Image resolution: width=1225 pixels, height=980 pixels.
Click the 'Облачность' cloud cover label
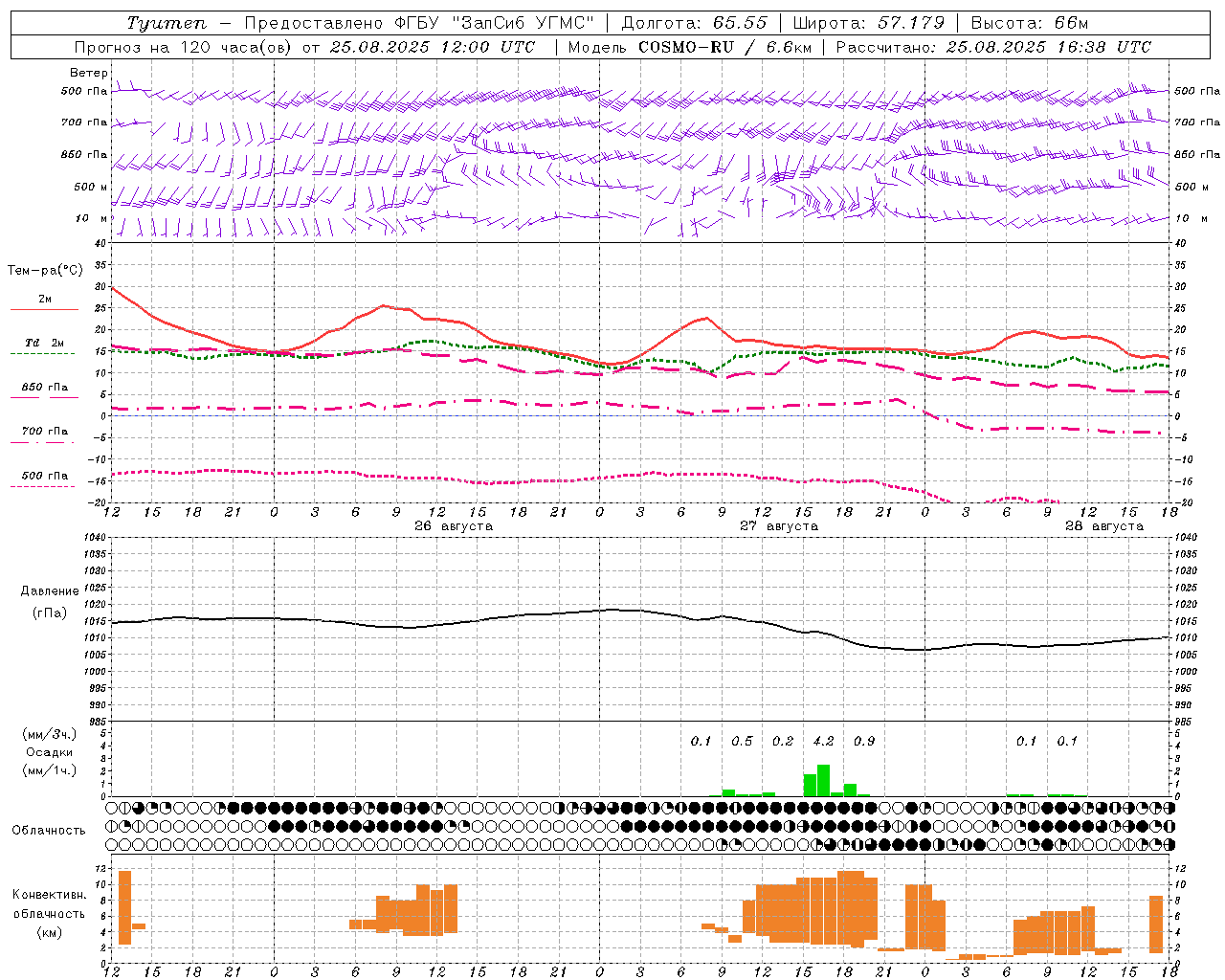[49, 831]
